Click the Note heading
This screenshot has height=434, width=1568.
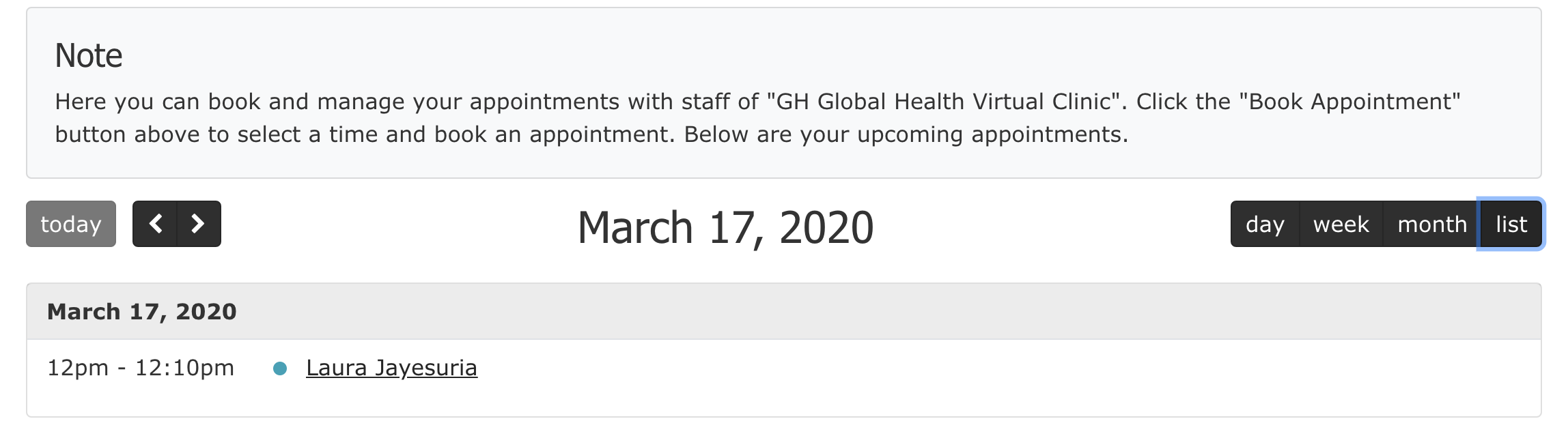click(89, 55)
